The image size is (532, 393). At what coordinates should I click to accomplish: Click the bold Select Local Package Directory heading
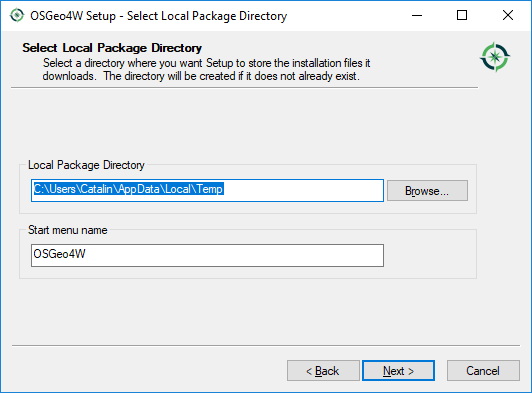point(112,48)
